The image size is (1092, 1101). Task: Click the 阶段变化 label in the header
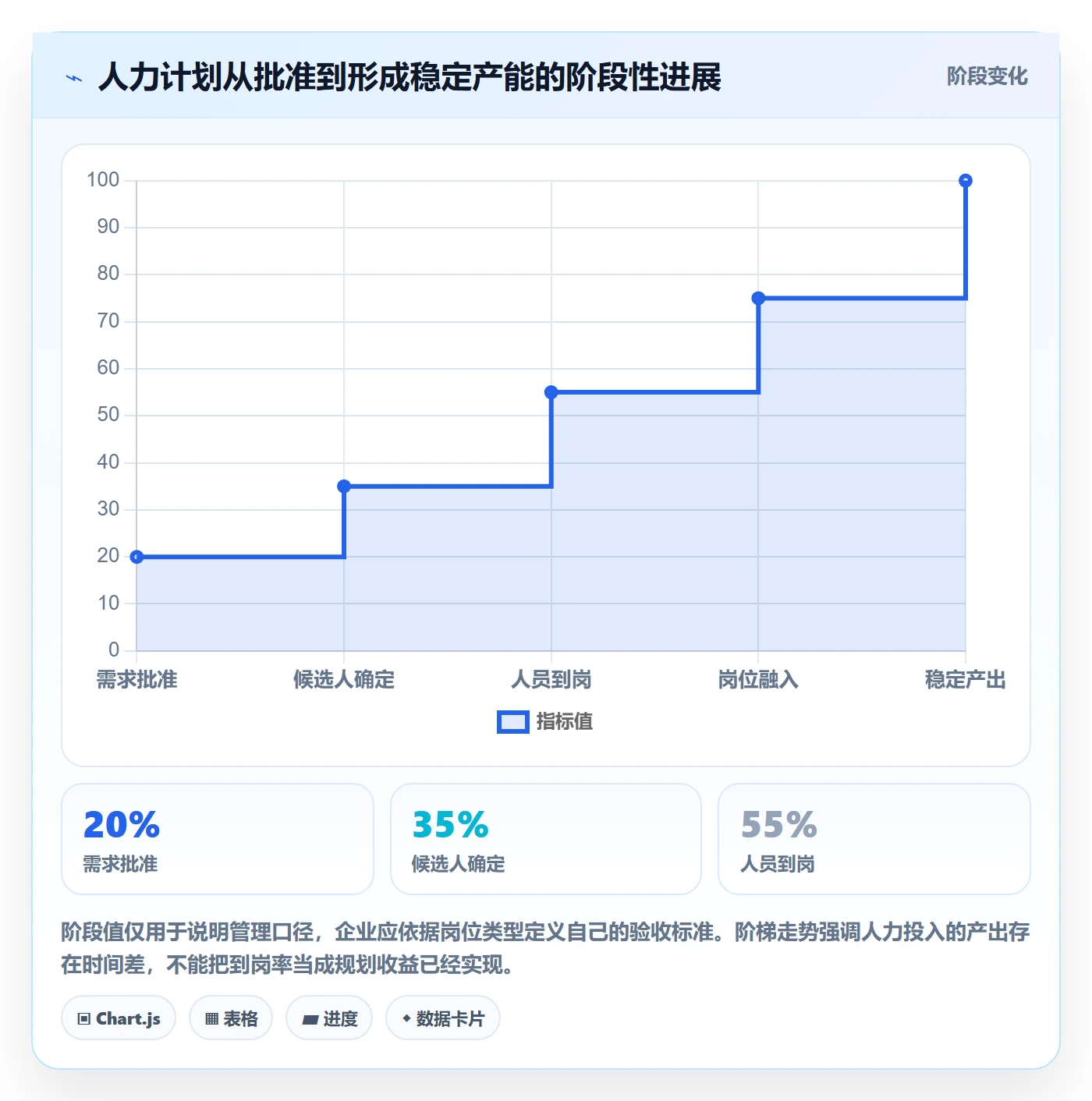(x=987, y=76)
